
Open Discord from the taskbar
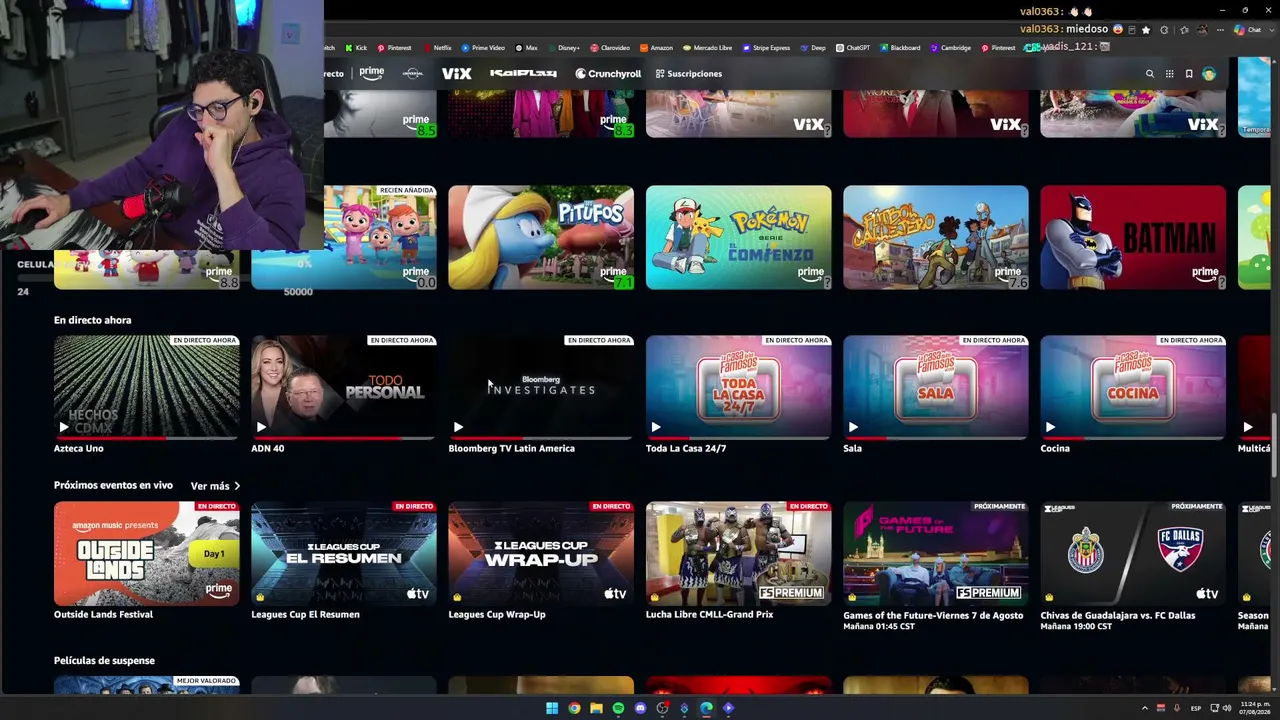(x=640, y=708)
